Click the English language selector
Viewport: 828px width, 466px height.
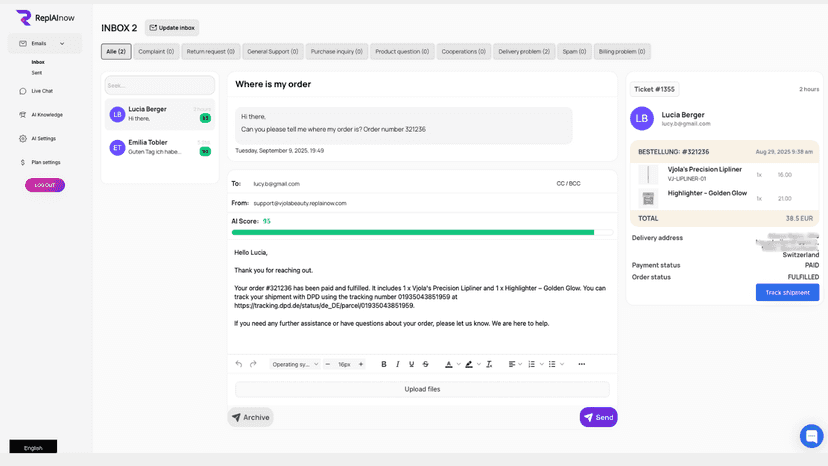[33, 447]
